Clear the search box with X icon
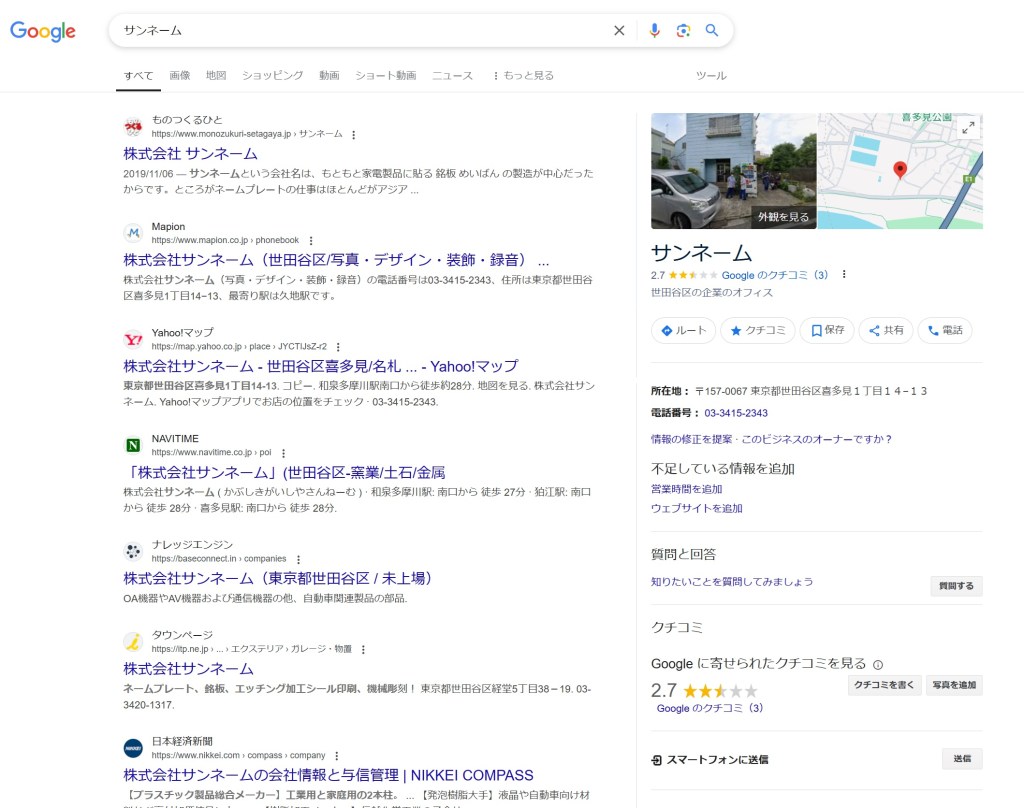Viewport: 1024px width, 808px height. pos(619,31)
